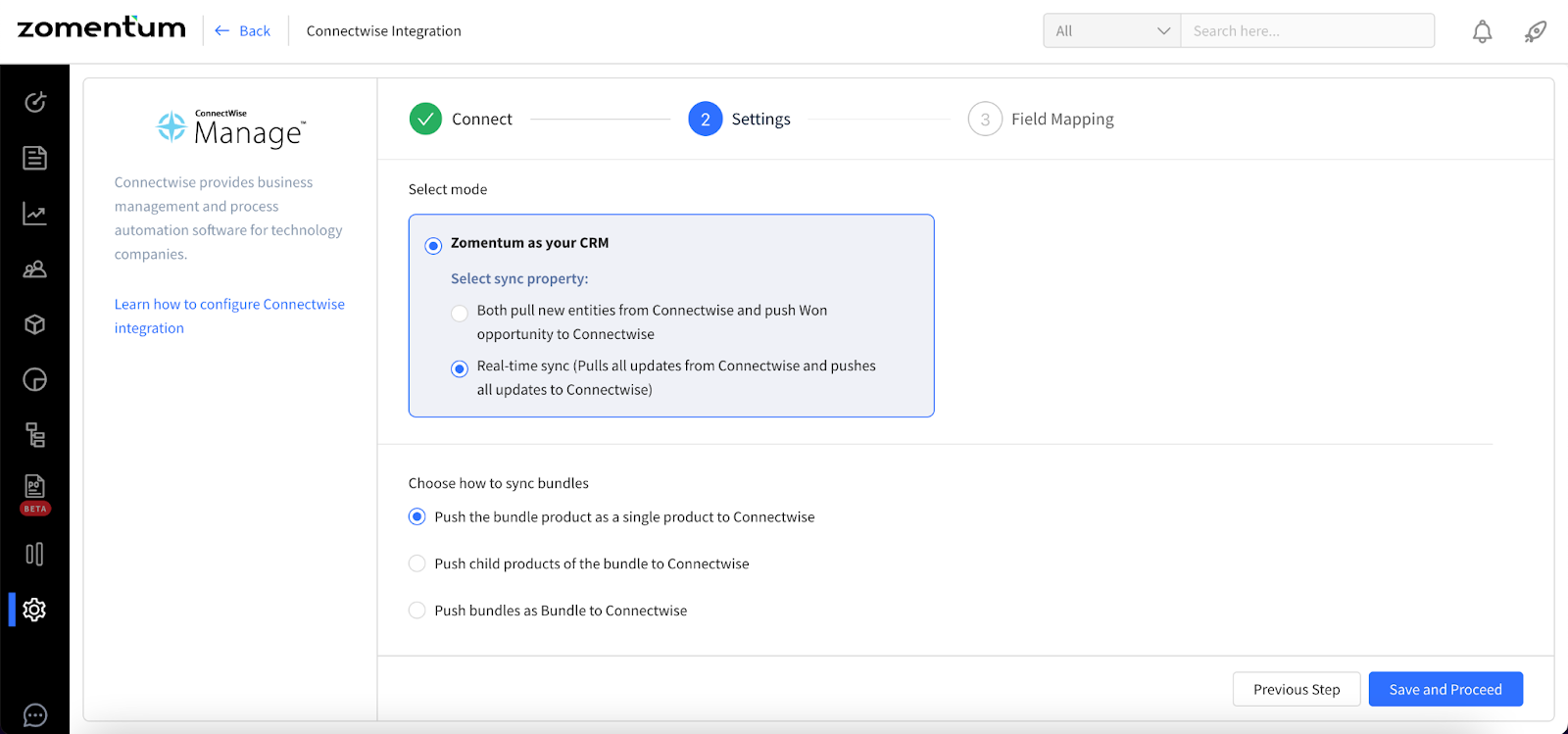
Task: Click the Zomentum logo
Action: (101, 28)
